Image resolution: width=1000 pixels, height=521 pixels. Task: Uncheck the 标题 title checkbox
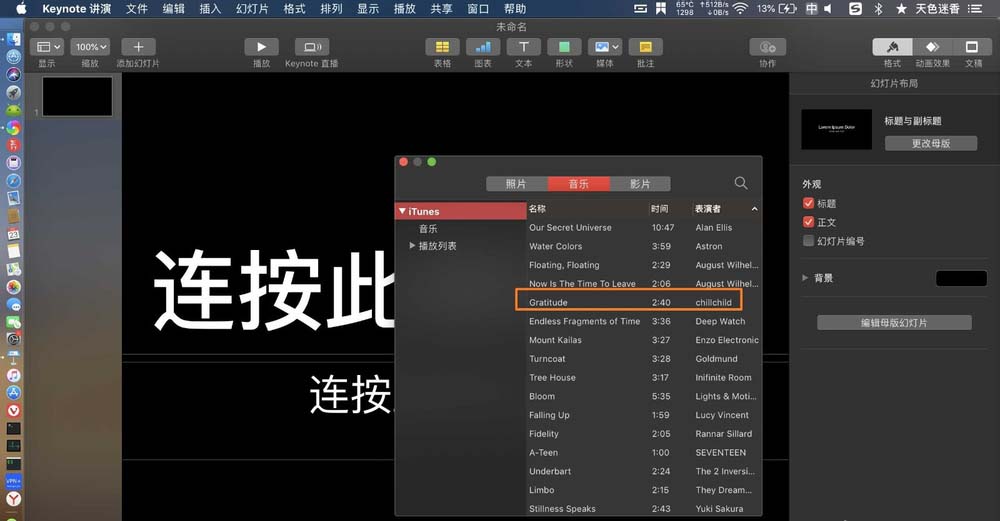808,203
